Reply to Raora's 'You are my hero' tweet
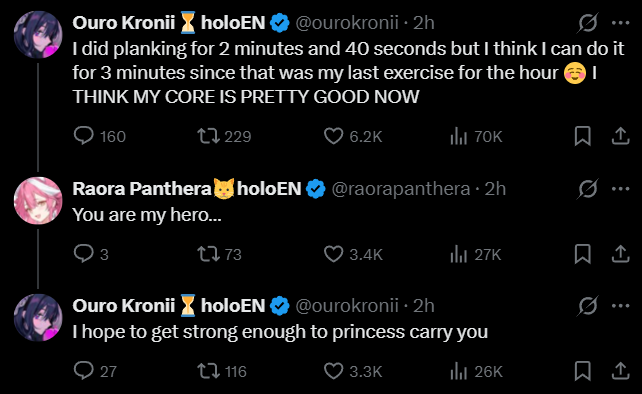 click(84, 254)
